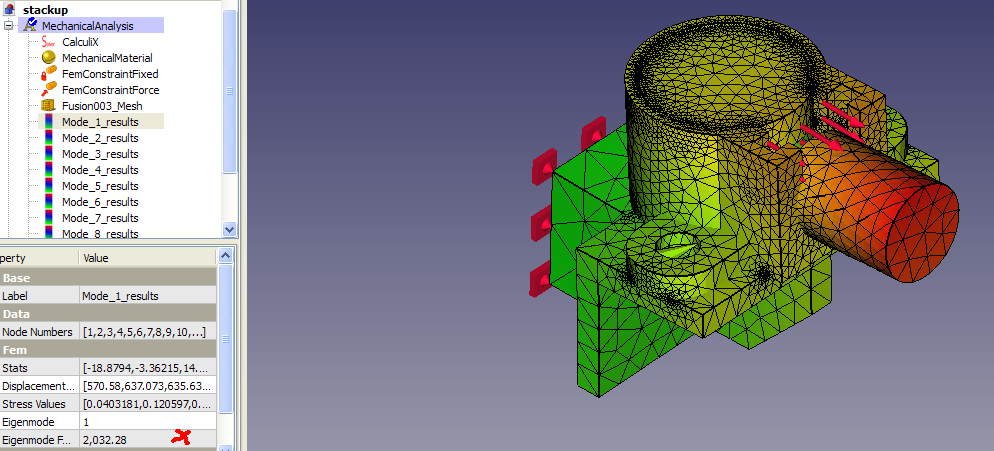Select MechanicalMaterial in the tree
The width and height of the screenshot is (994, 451).
click(107, 58)
